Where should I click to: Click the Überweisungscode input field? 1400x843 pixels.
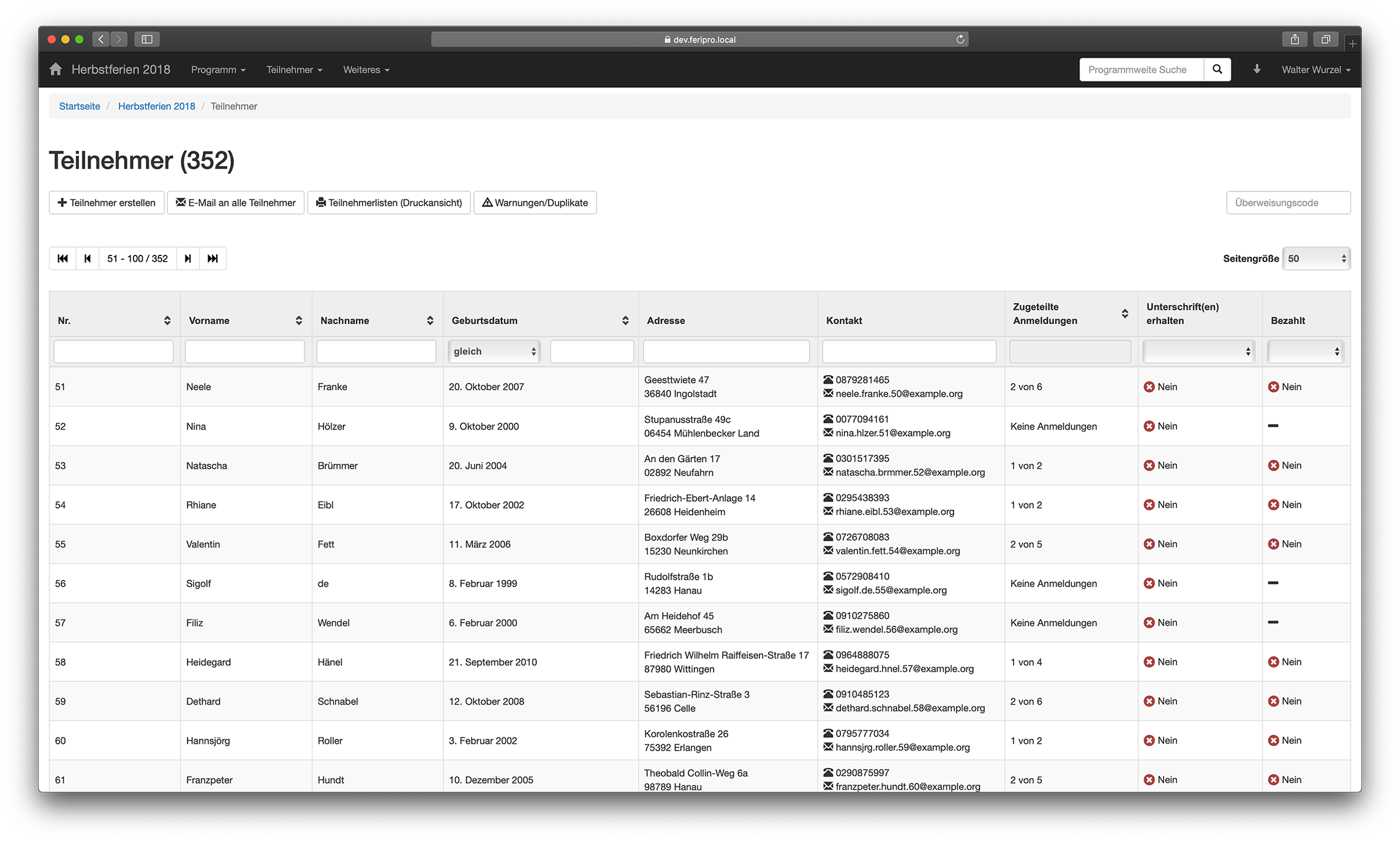(x=1288, y=203)
